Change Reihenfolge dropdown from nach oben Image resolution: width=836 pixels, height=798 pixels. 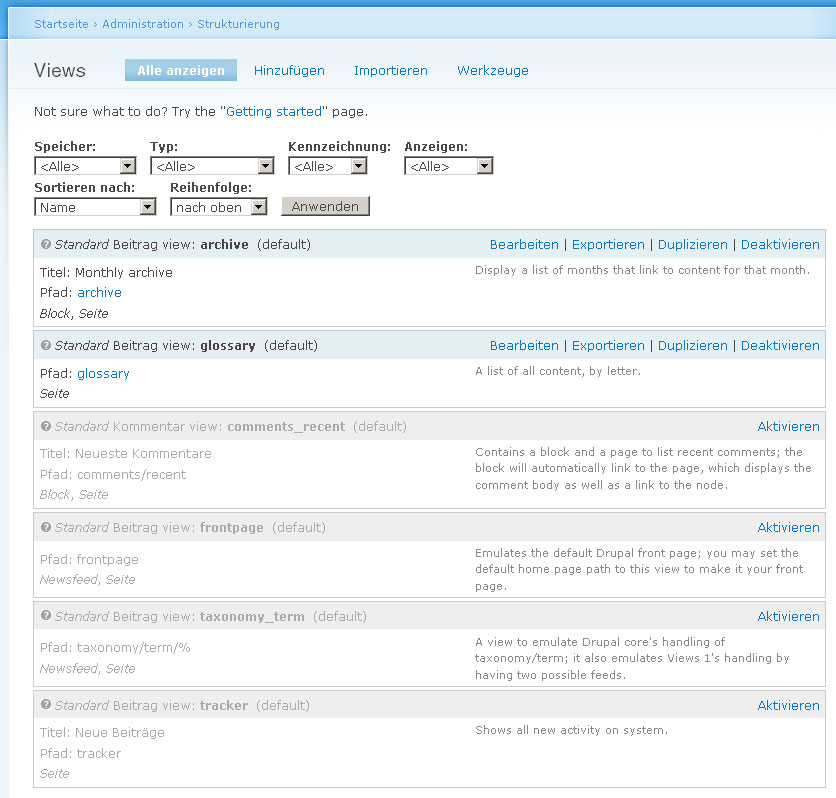pyautogui.click(x=219, y=207)
